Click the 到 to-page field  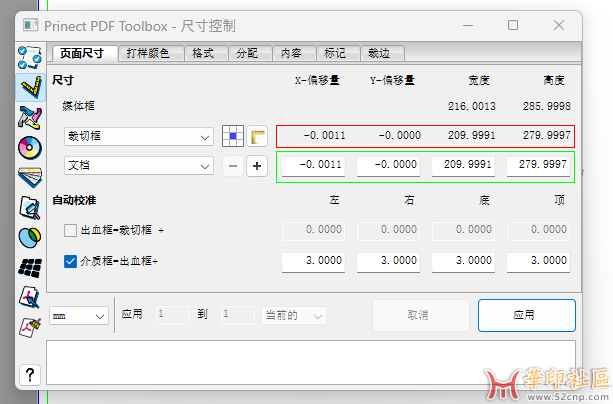238,315
